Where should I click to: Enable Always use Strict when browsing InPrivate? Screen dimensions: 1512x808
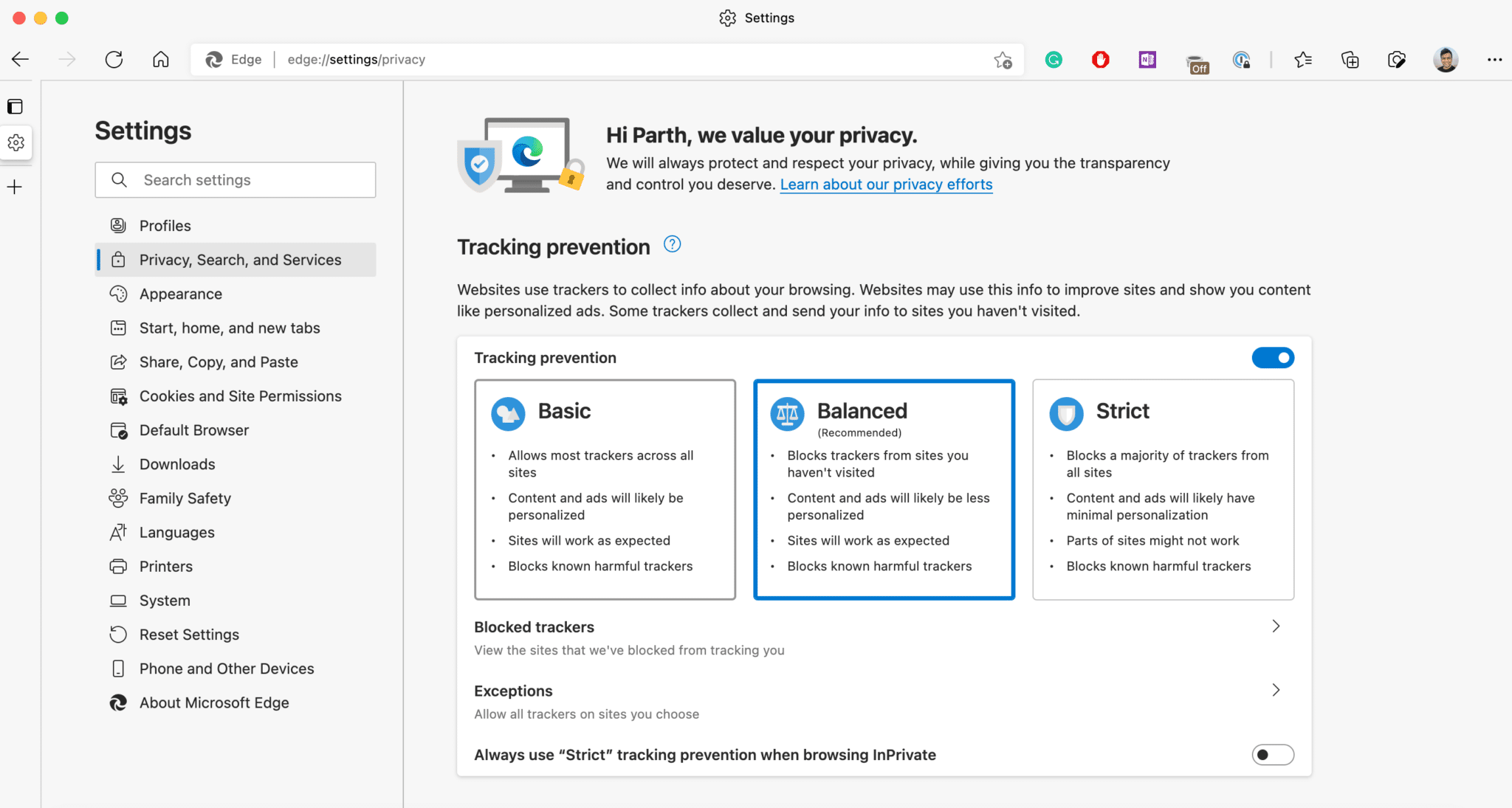point(1273,755)
